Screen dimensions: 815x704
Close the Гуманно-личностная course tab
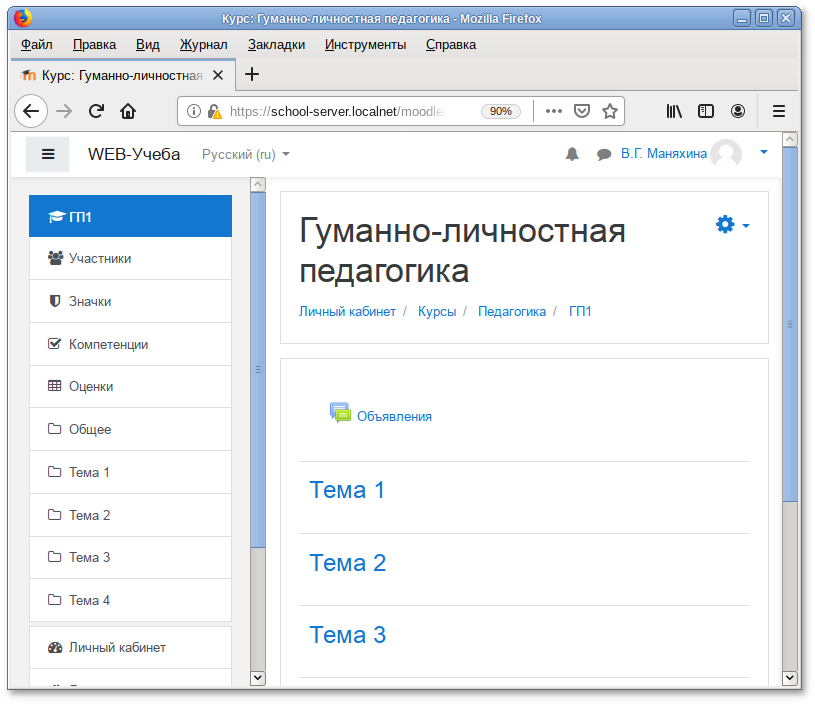218,75
